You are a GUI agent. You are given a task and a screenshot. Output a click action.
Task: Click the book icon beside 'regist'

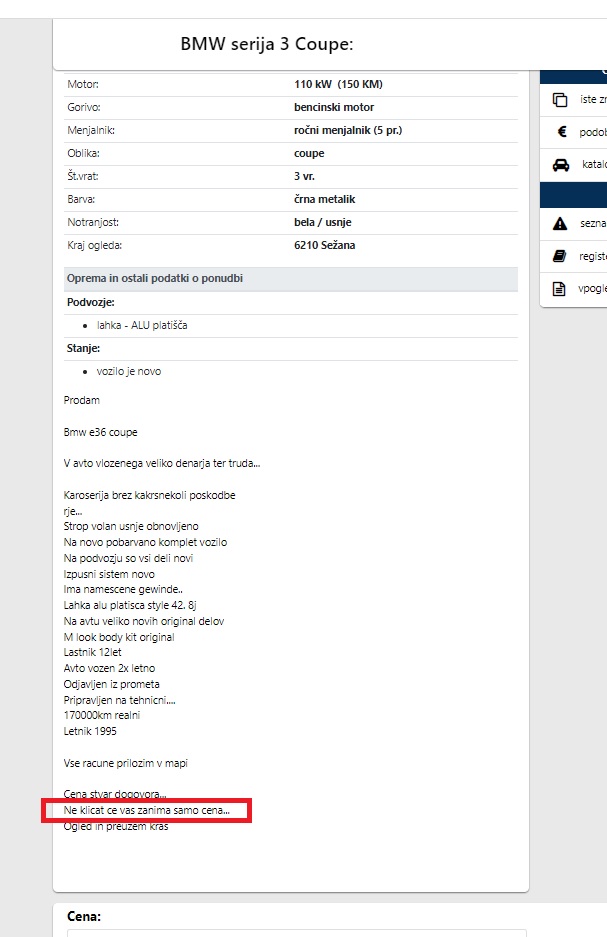(x=559, y=256)
